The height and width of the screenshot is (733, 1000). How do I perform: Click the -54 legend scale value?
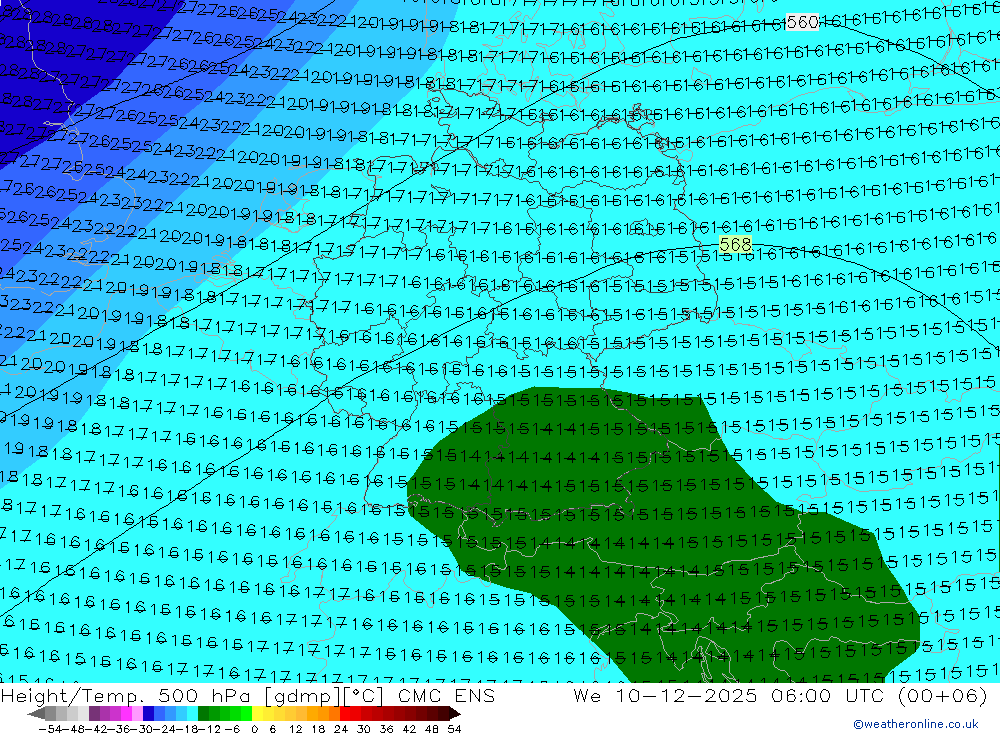pyautogui.click(x=50, y=729)
